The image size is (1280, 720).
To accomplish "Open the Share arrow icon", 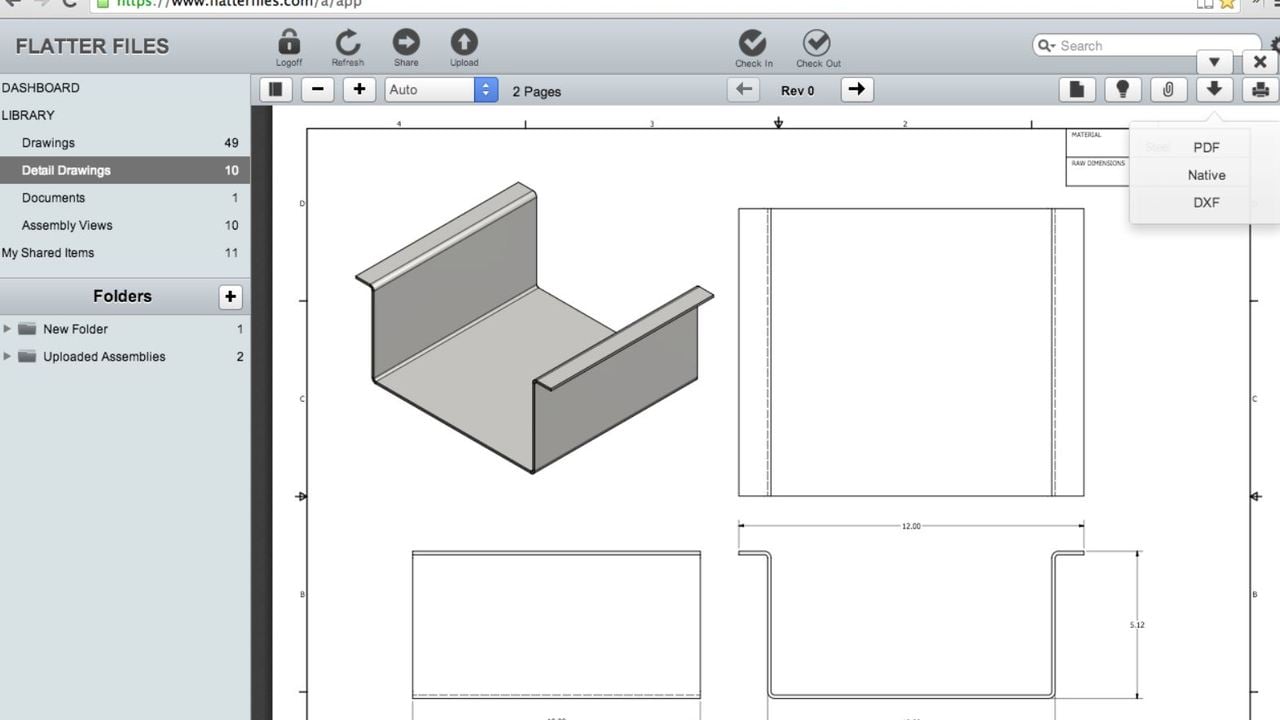I will point(406,43).
